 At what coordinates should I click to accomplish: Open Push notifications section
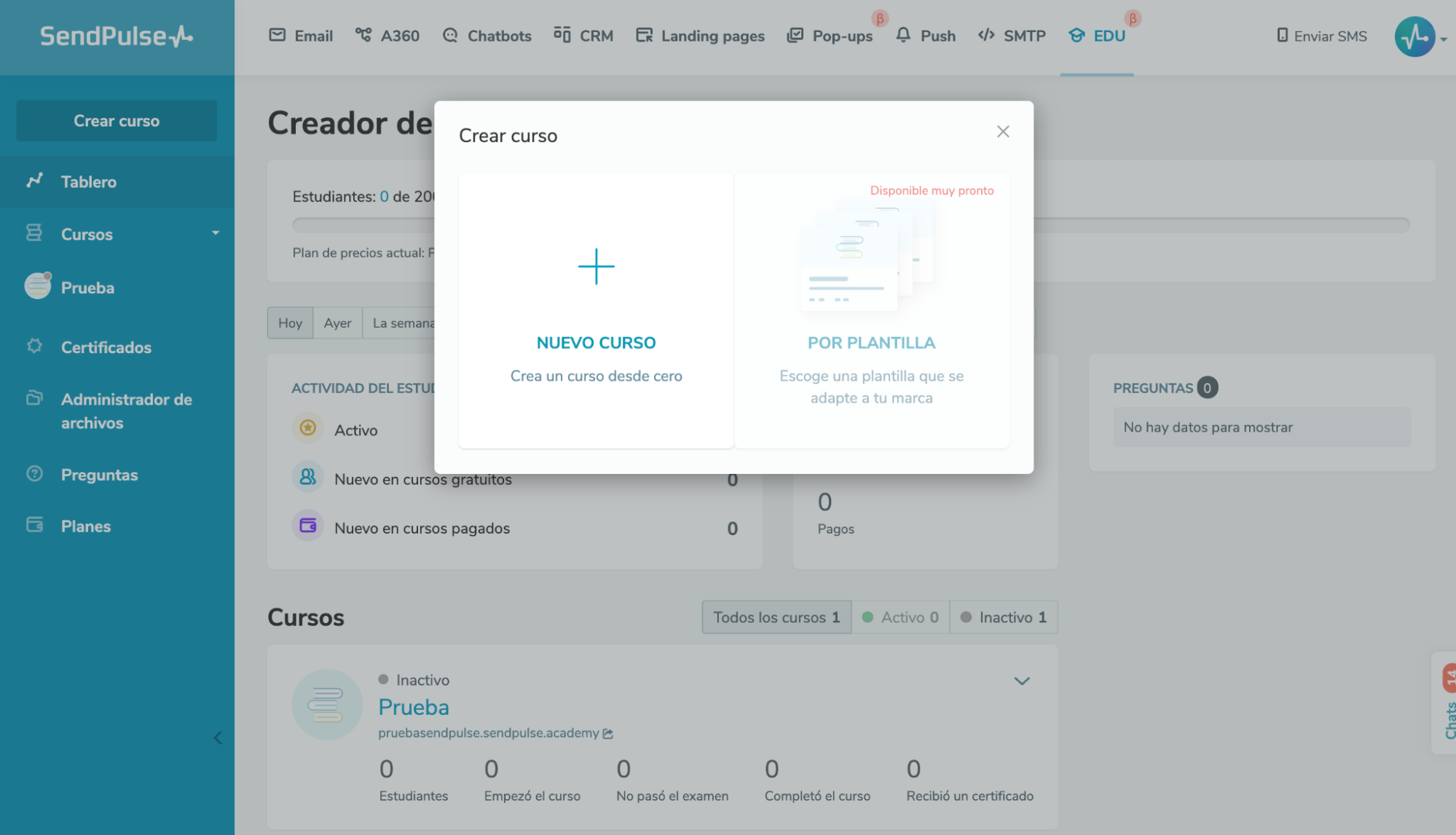pos(925,36)
